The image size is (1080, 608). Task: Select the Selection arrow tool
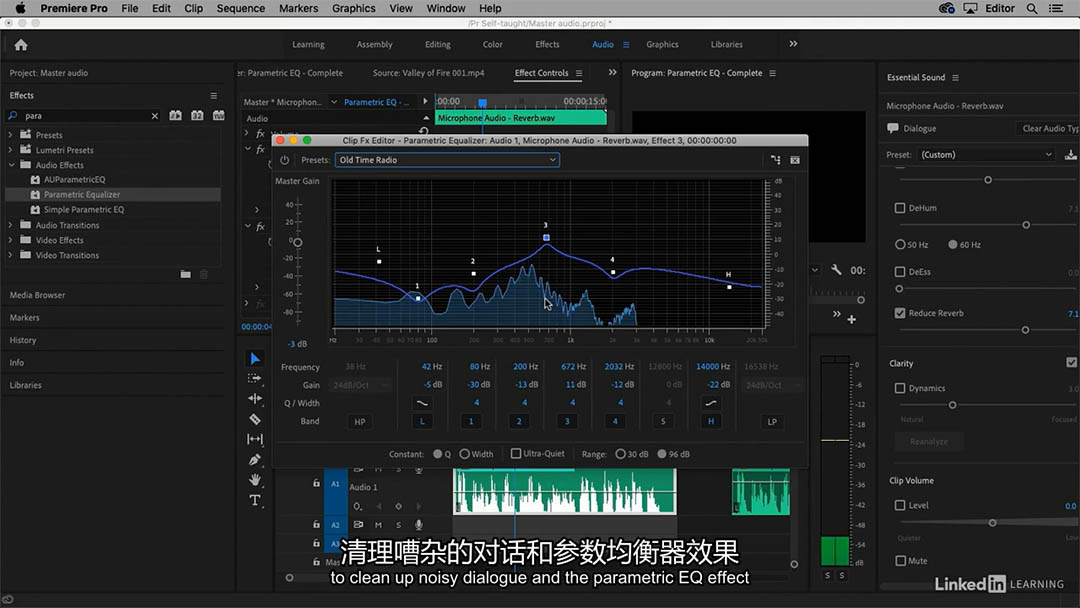(255, 359)
